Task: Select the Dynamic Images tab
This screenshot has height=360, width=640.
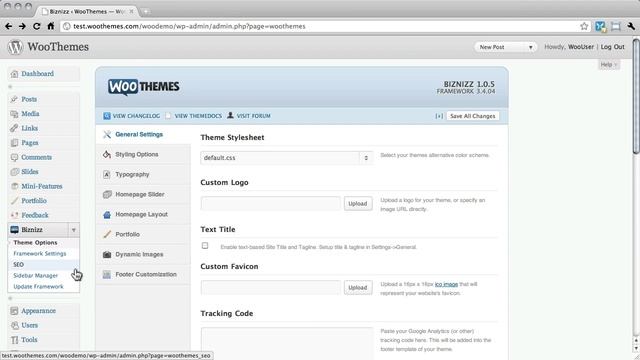Action: (143, 254)
